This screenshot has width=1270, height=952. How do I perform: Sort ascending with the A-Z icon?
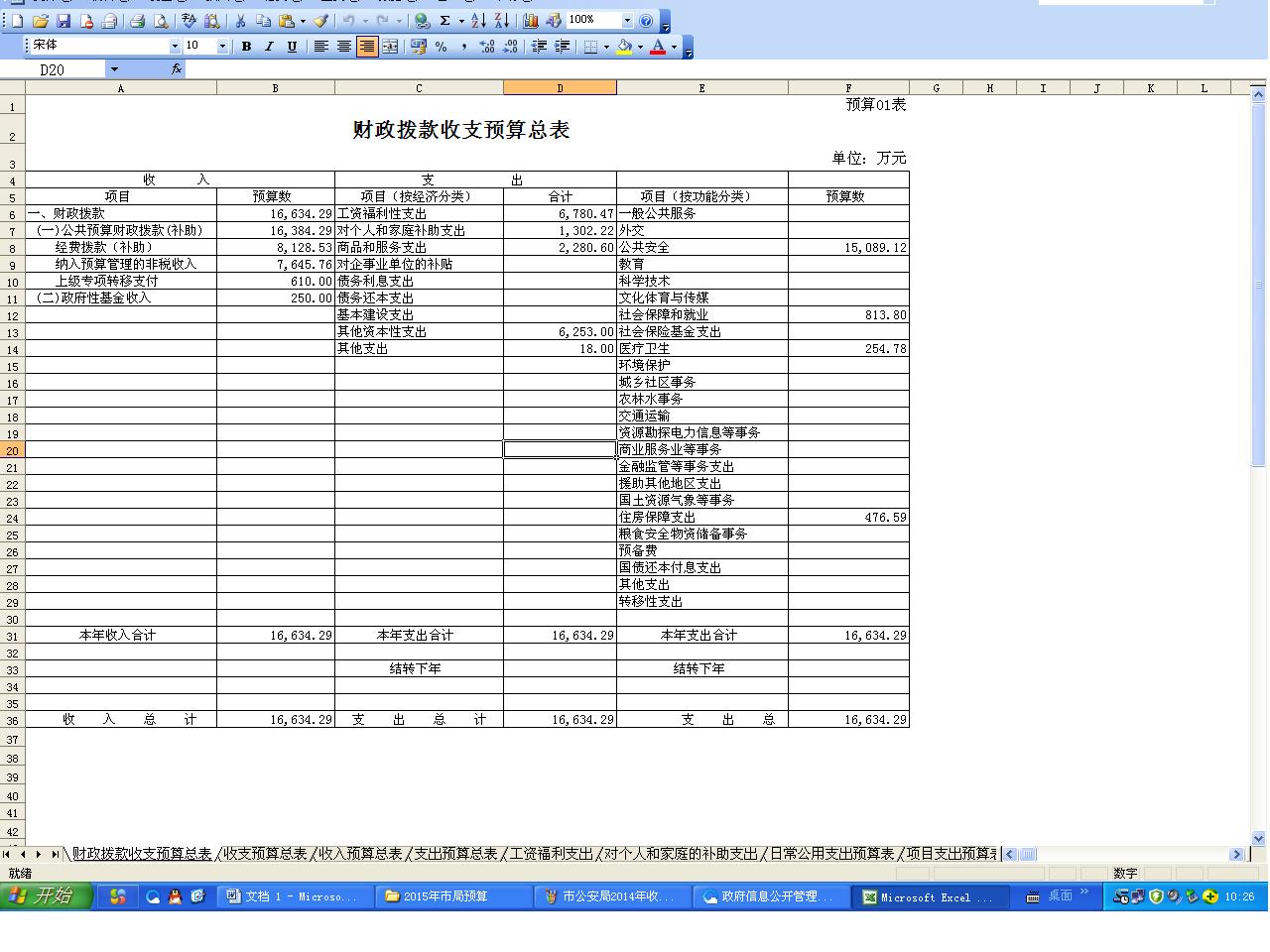[478, 21]
